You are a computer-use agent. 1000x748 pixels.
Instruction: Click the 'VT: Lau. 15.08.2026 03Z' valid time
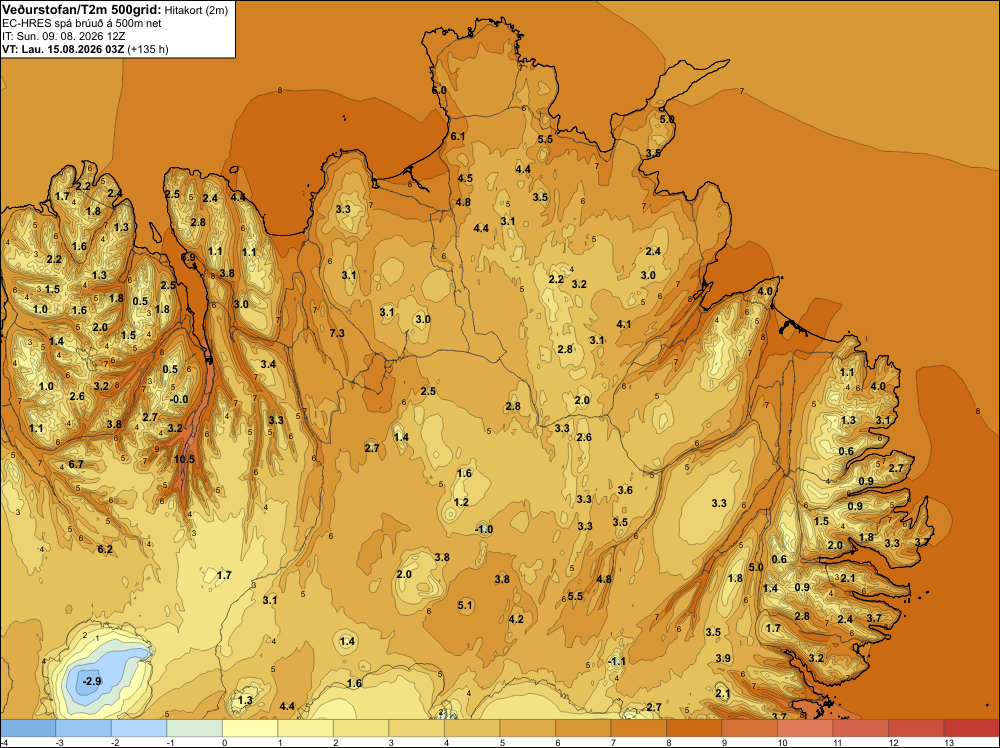pyautogui.click(x=63, y=49)
